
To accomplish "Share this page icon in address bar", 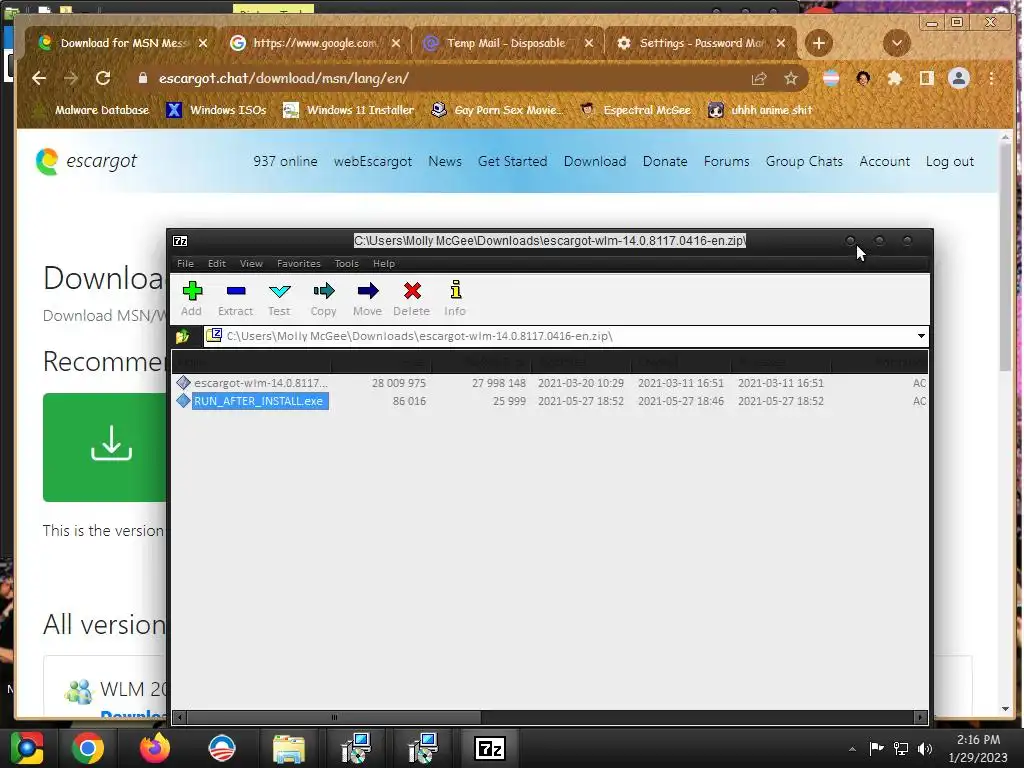I will pos(759,78).
